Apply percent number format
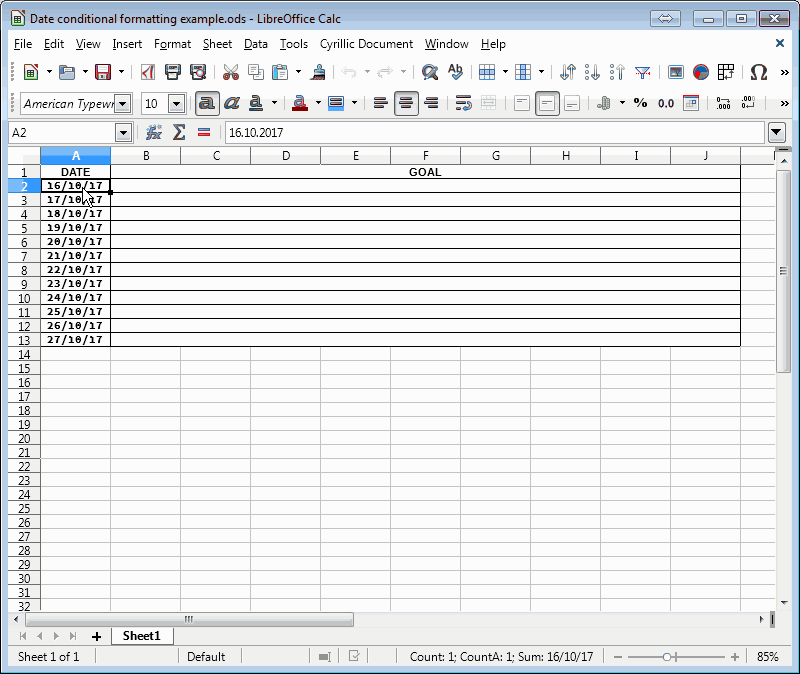This screenshot has height=674, width=800. point(640,103)
